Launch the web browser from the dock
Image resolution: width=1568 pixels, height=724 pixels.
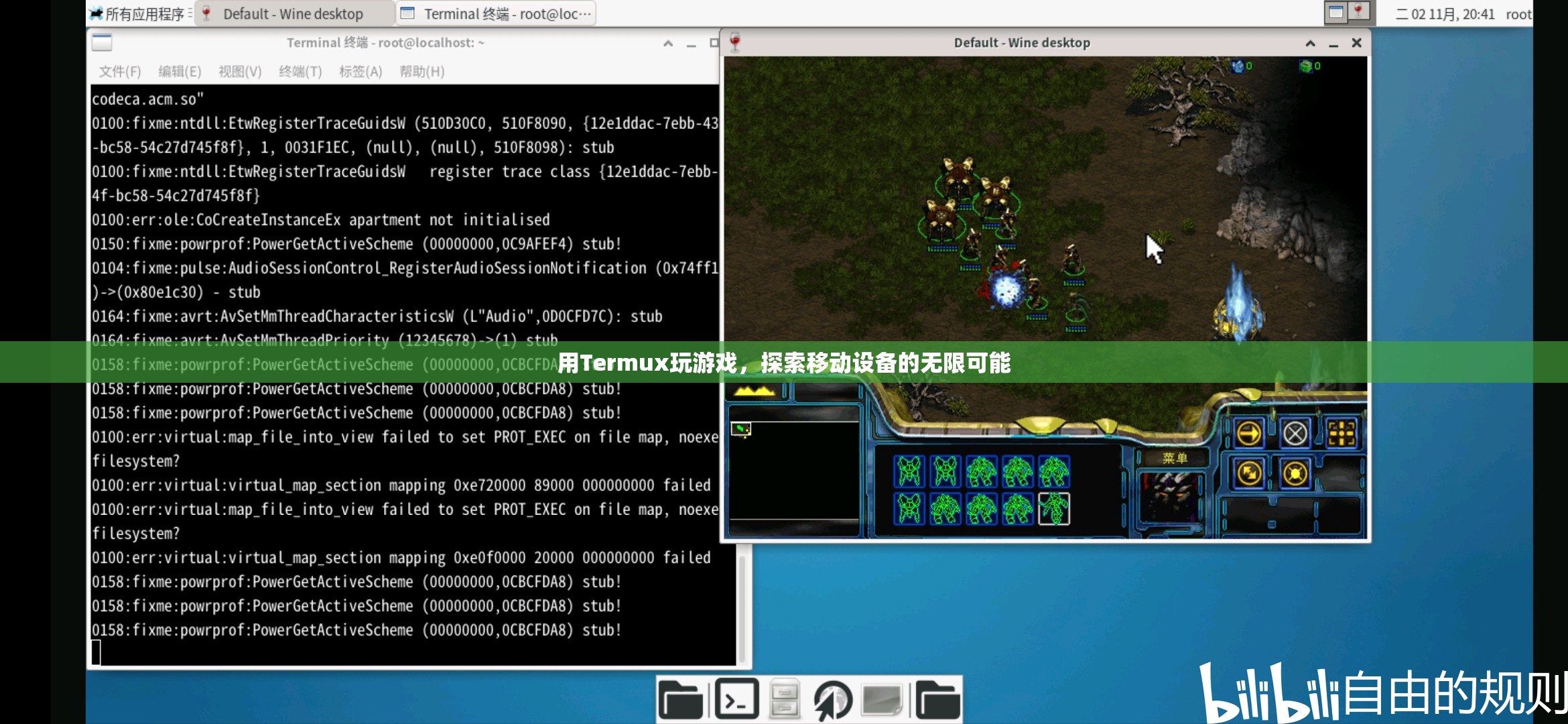[832, 701]
